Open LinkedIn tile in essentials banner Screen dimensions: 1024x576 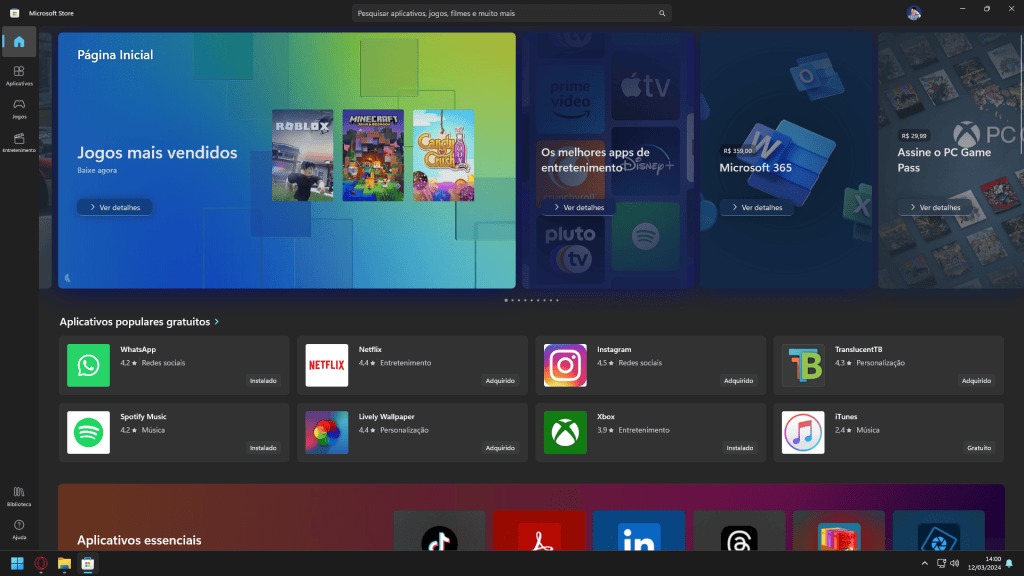coord(639,530)
